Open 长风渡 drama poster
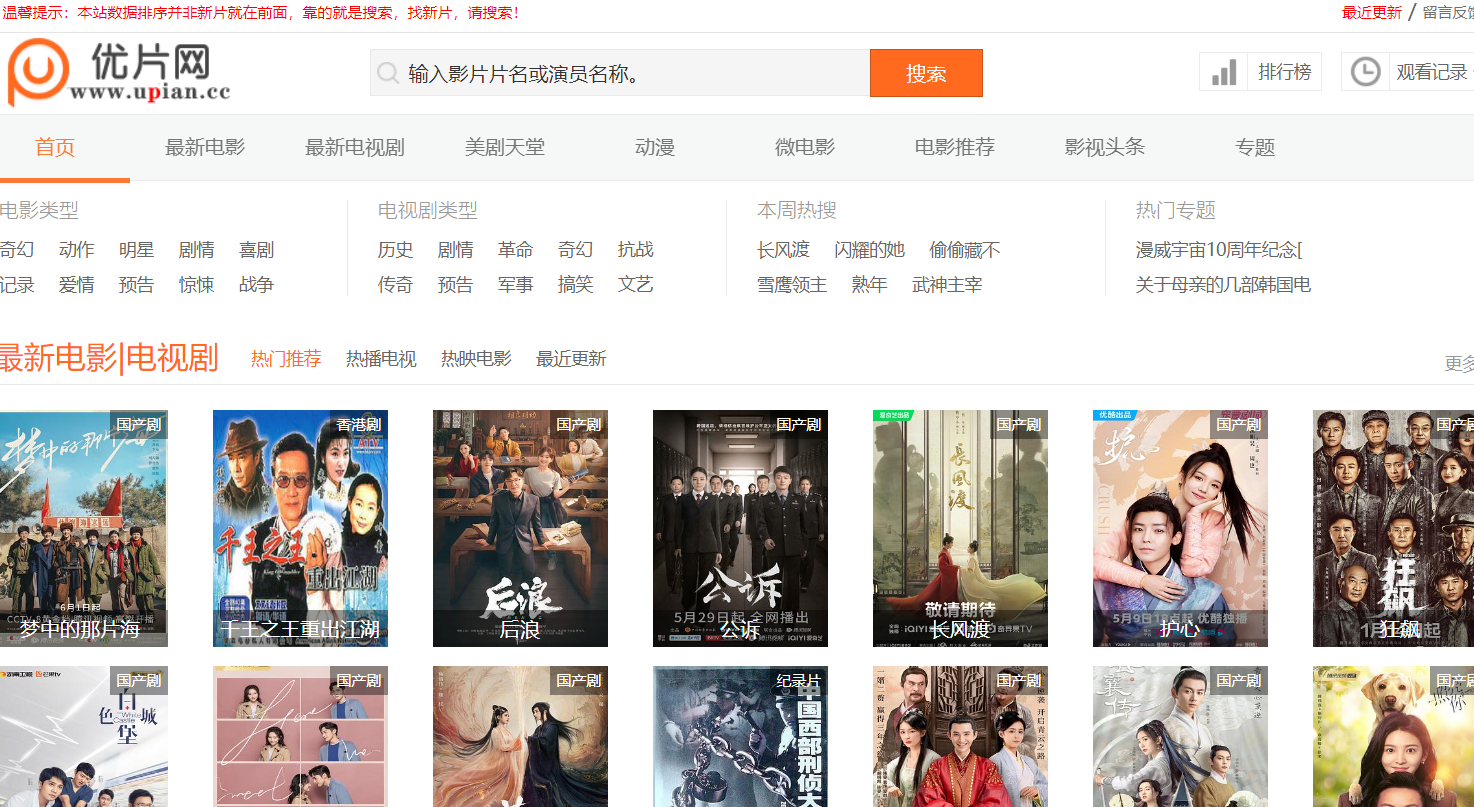Screen dimensions: 1474x807 tap(960, 528)
